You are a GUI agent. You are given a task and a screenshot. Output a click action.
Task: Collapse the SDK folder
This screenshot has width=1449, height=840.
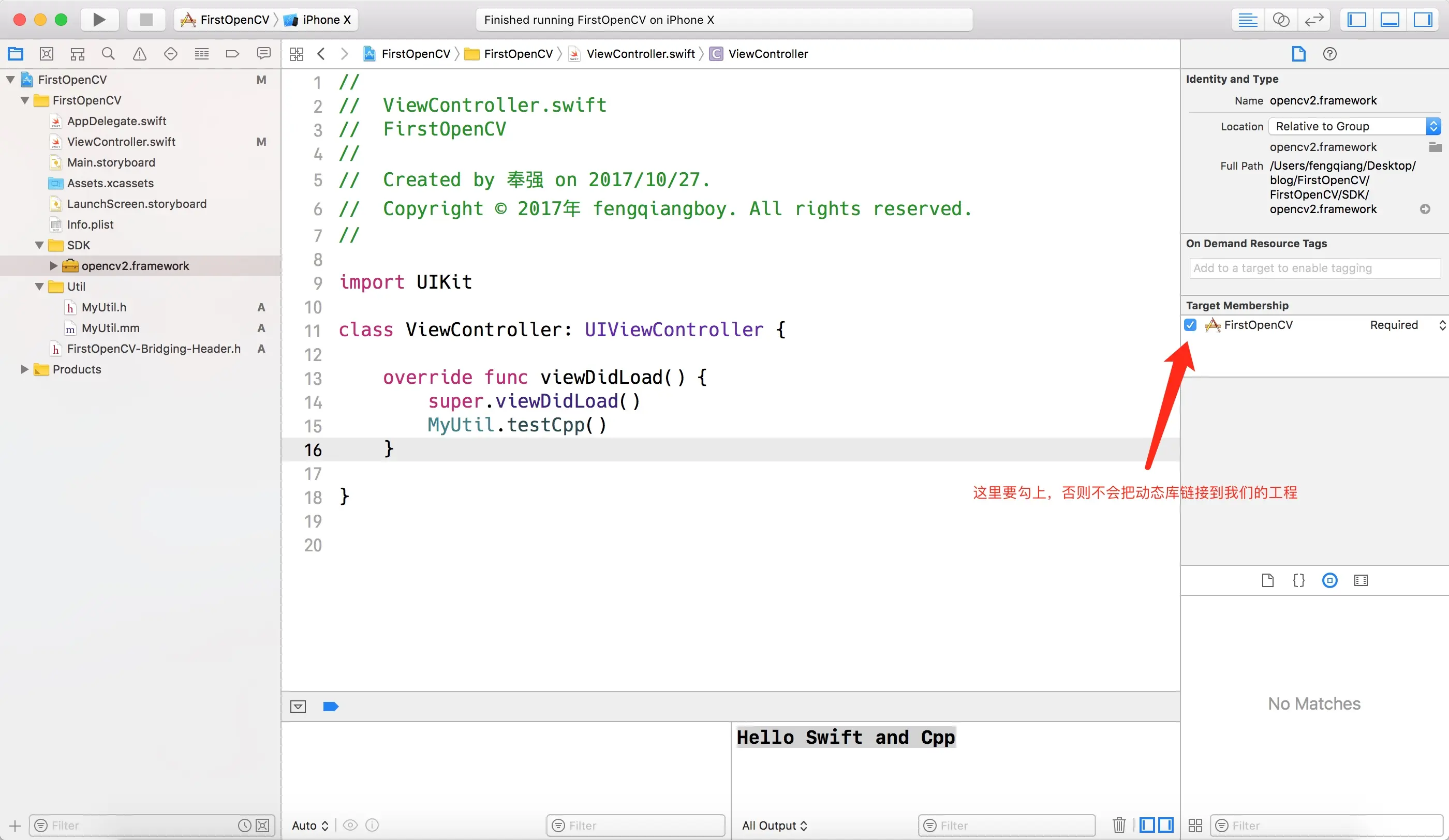[x=39, y=245]
